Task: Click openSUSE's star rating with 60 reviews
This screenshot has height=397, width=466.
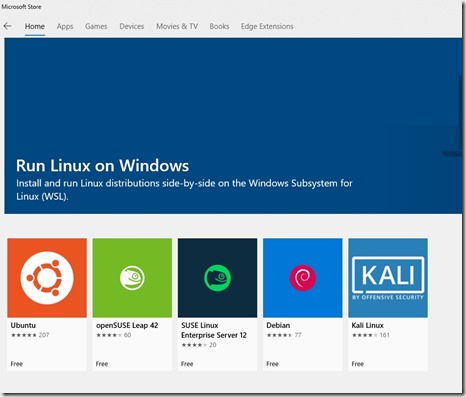Action: coord(114,335)
